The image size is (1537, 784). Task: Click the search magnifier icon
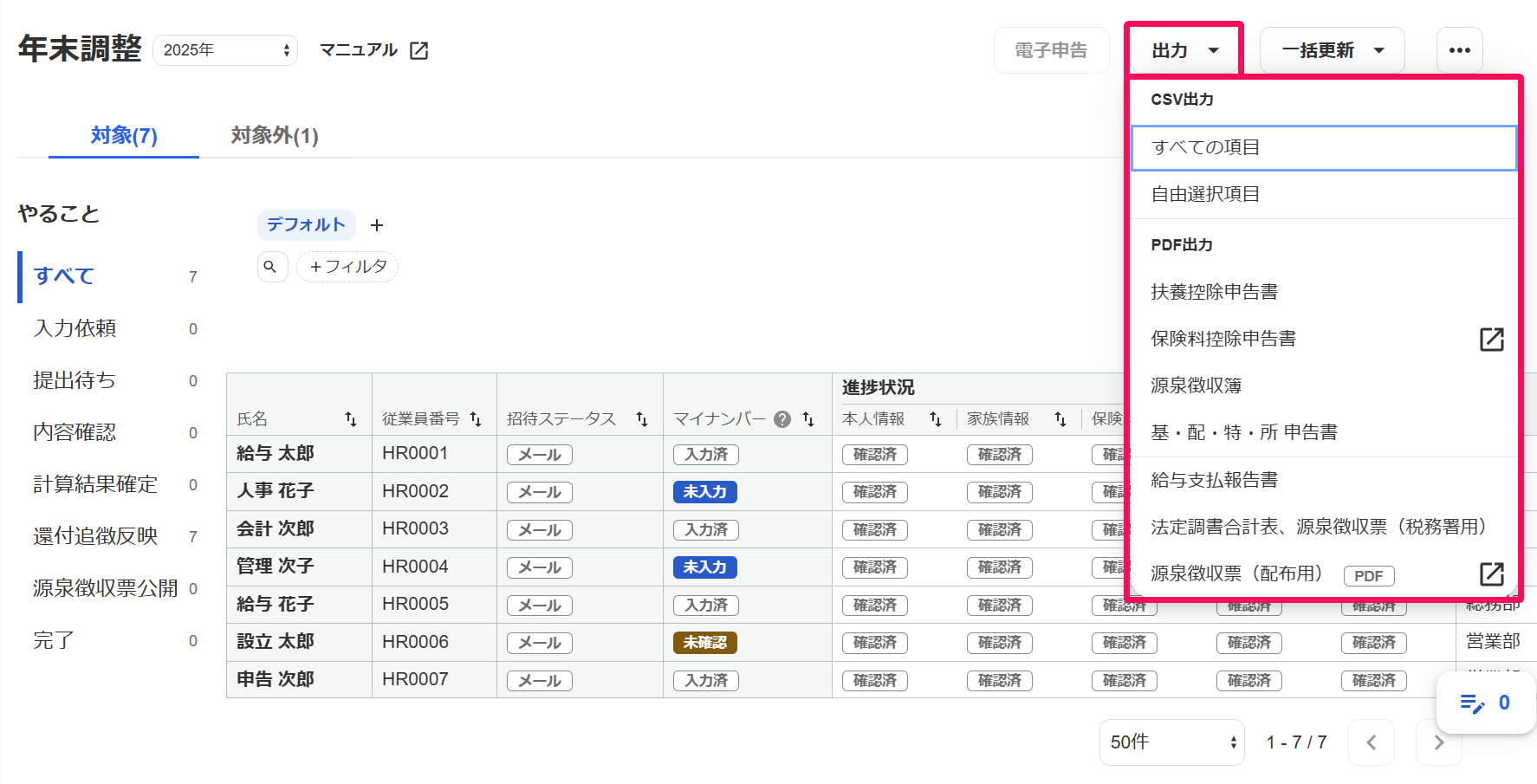pos(270,267)
